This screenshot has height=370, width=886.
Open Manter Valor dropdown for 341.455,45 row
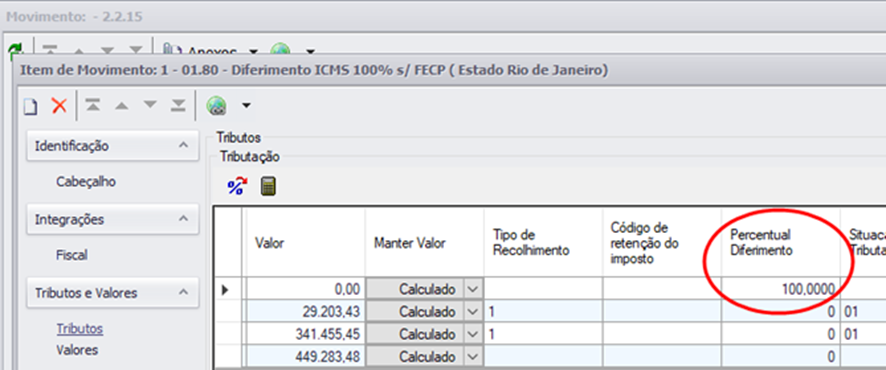tap(473, 334)
